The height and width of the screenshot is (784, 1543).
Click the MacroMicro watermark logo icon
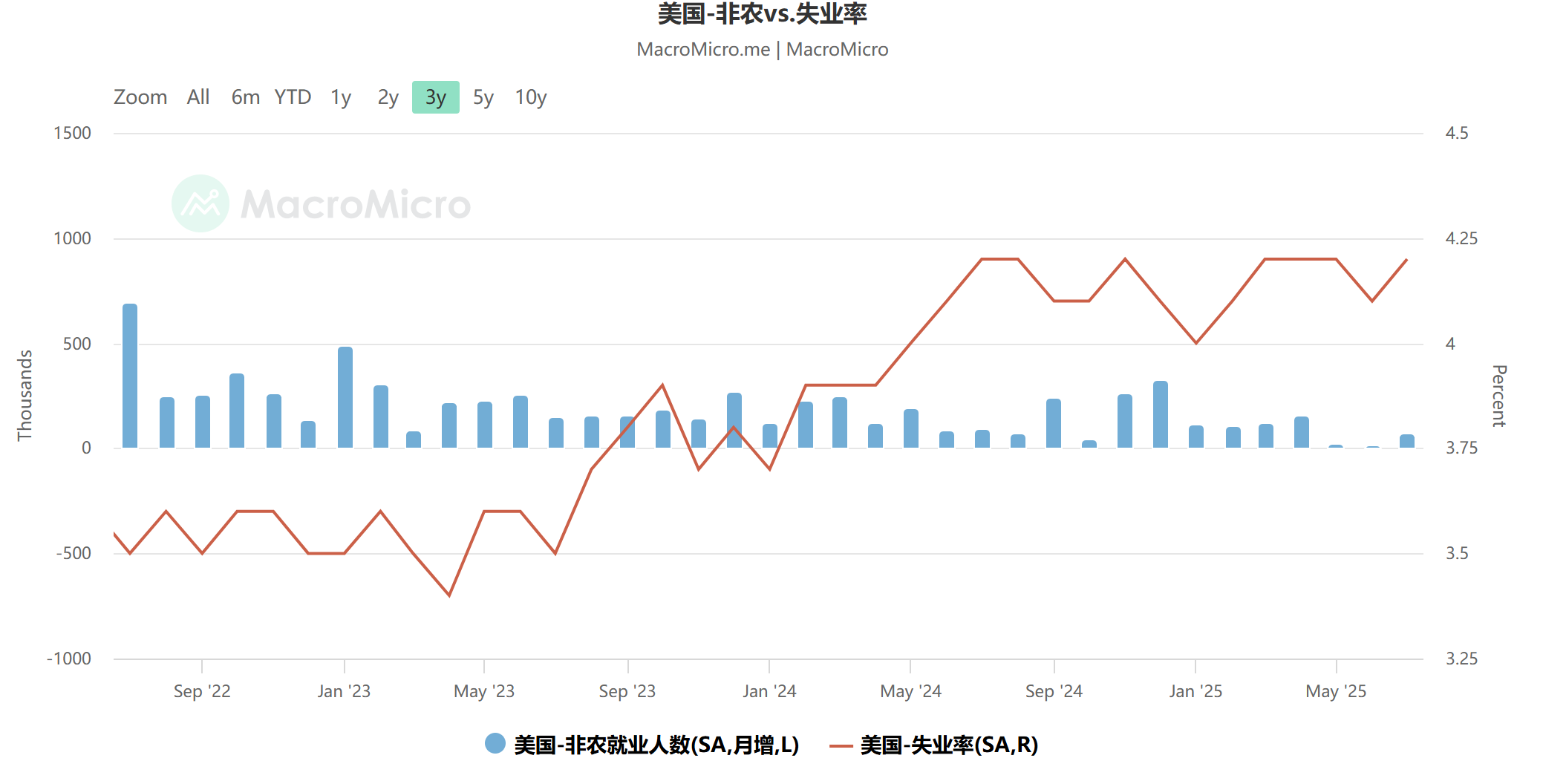pyautogui.click(x=200, y=203)
